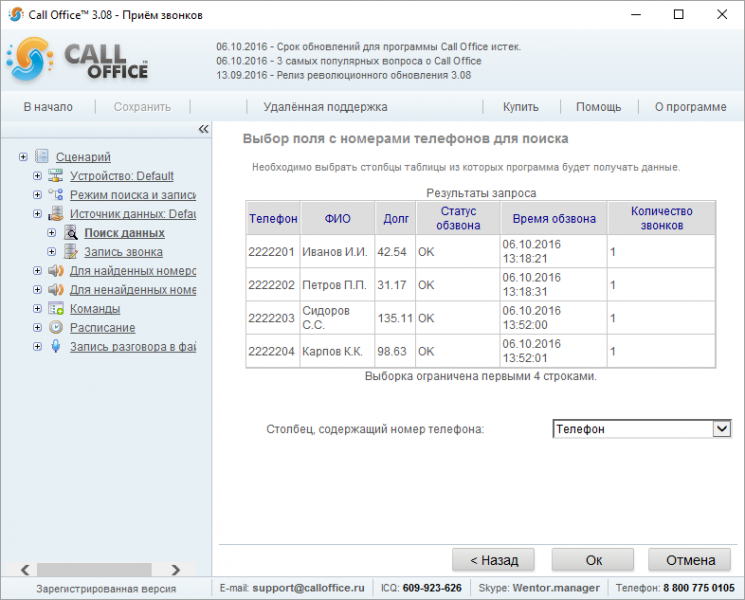Click the Устройство: Default device icon

click(x=56, y=176)
